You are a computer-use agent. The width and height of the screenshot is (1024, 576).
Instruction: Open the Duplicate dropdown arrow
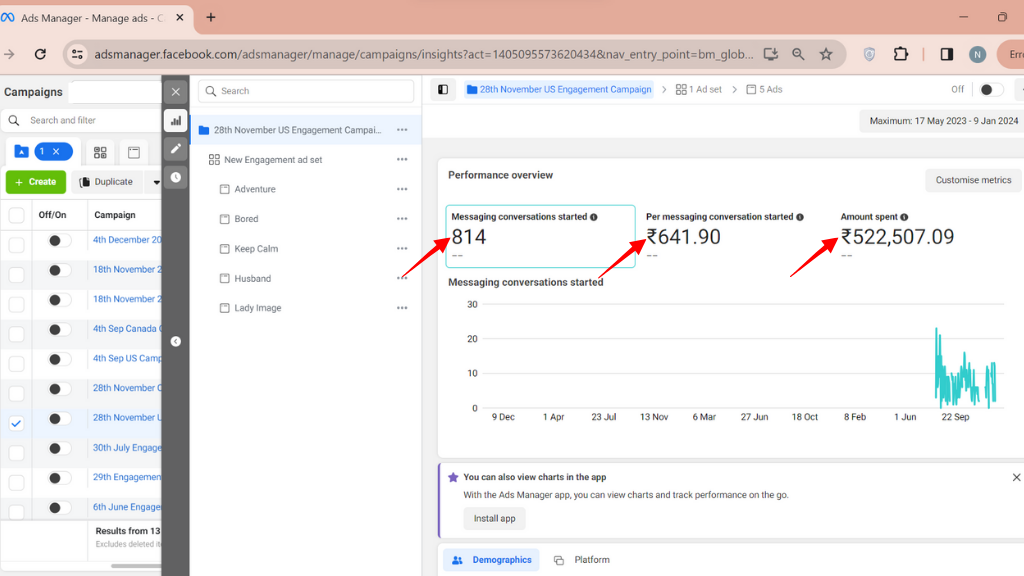coord(156,182)
